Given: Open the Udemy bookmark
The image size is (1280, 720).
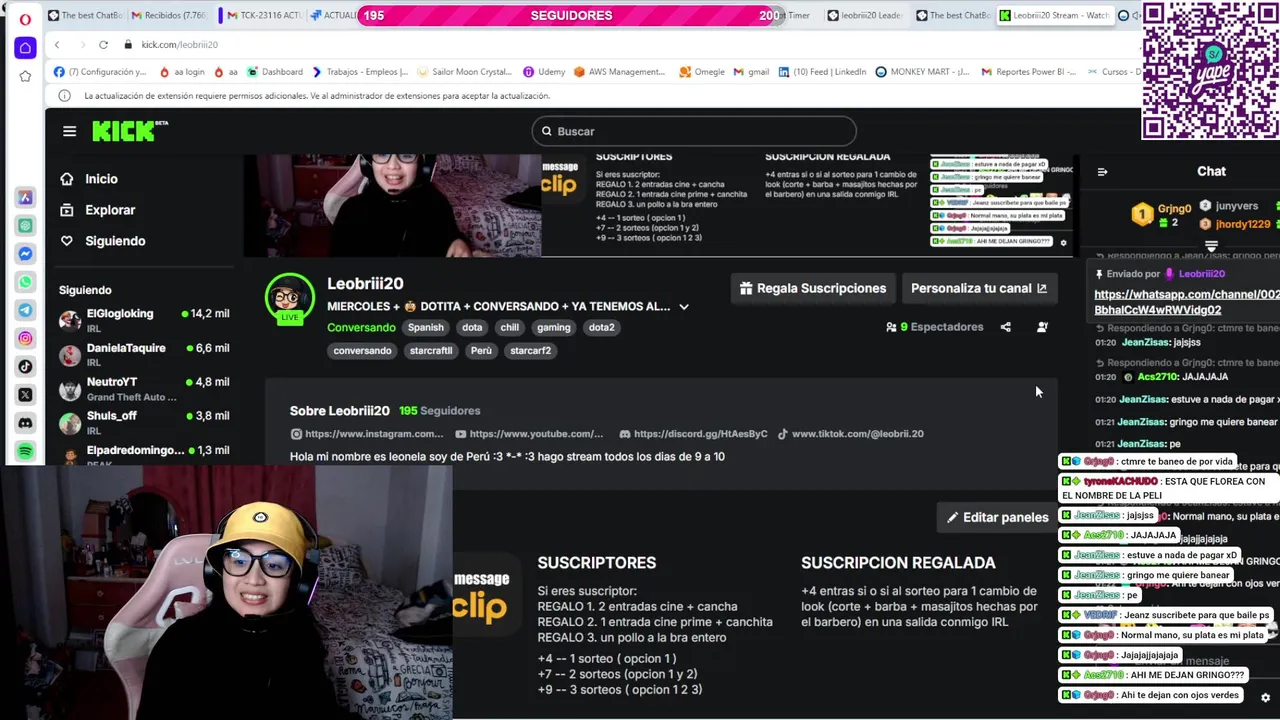Looking at the screenshot, I should [544, 72].
